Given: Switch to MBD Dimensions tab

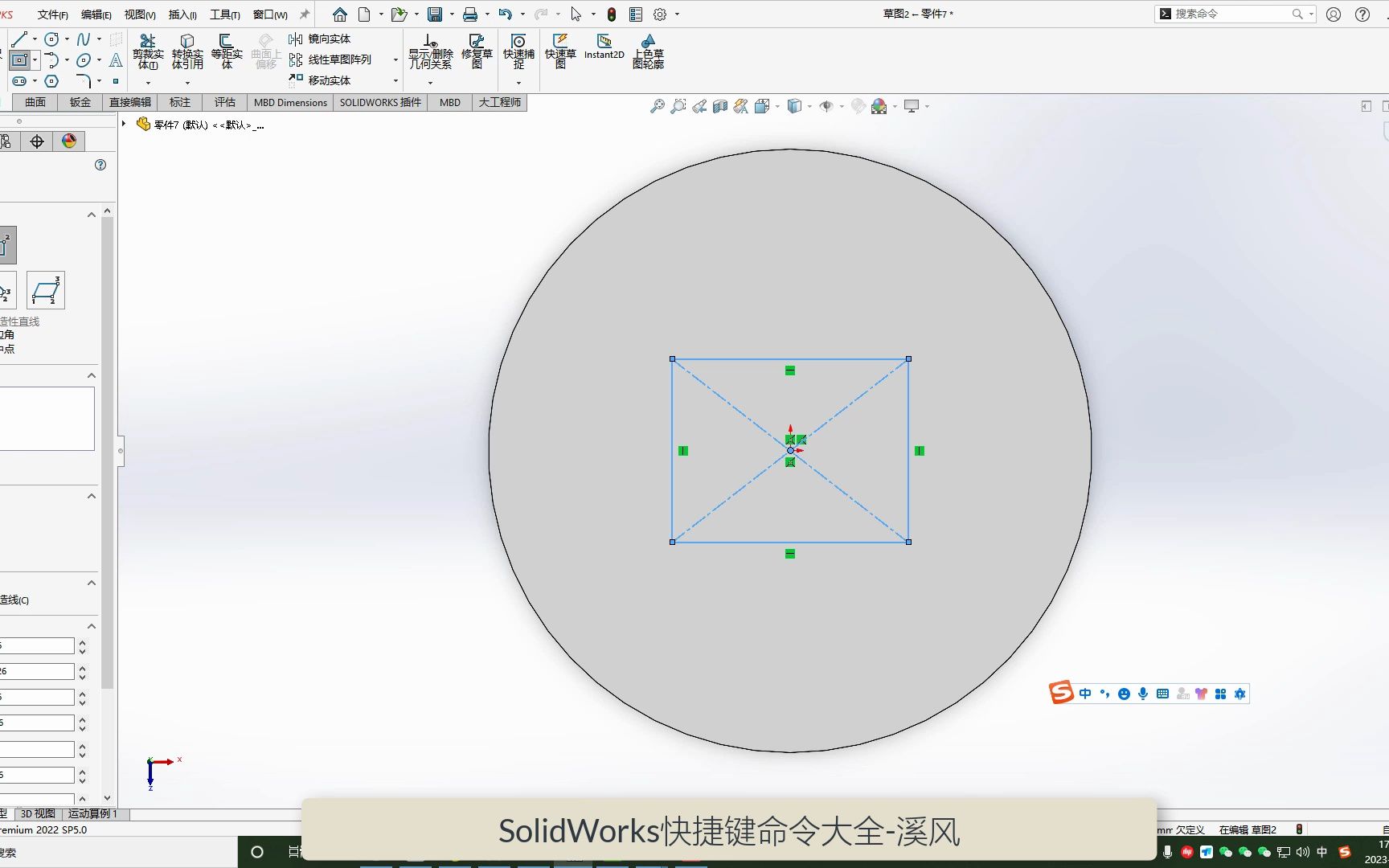Looking at the screenshot, I should coord(290,102).
